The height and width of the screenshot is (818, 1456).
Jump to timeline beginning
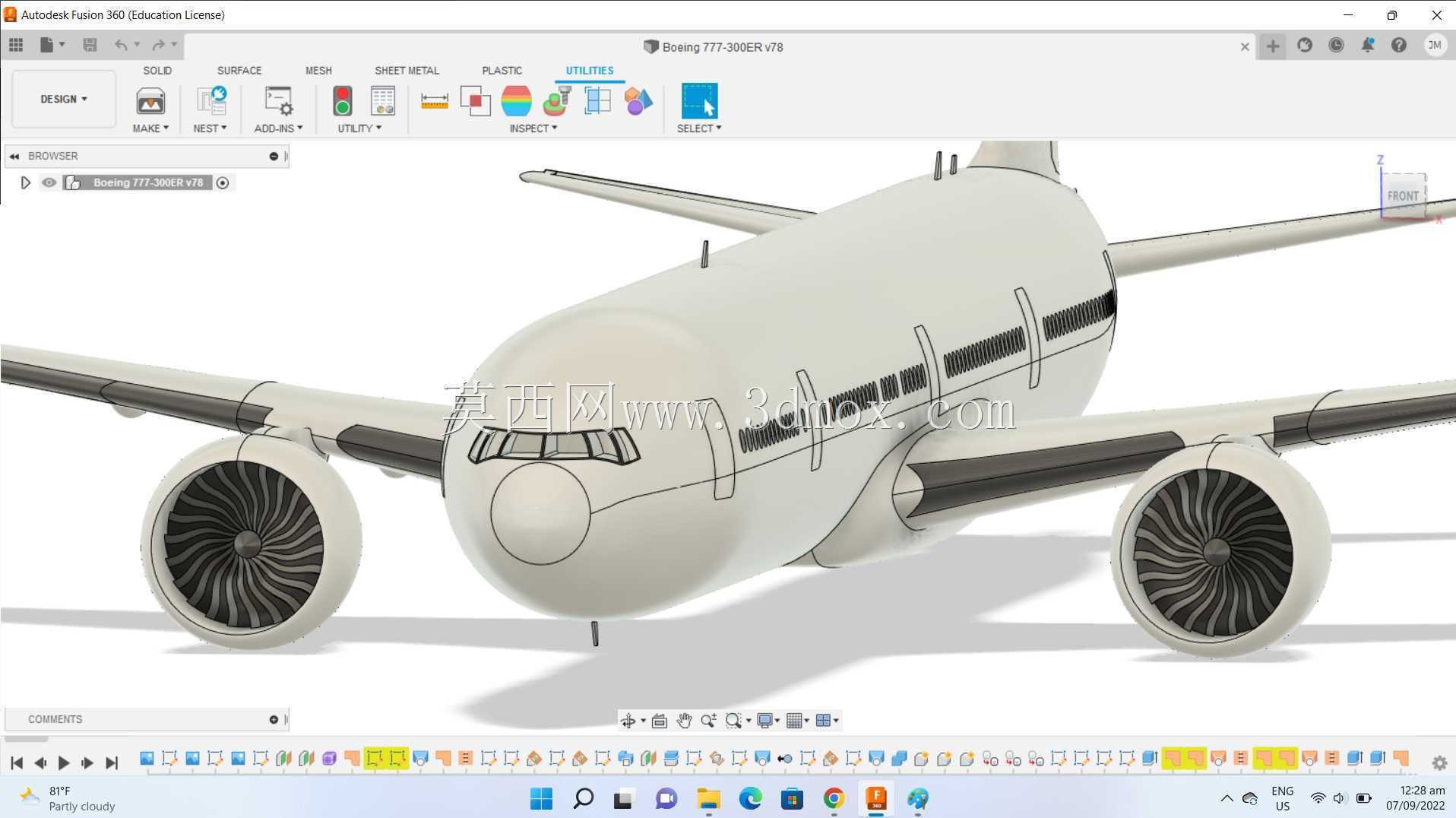pos(17,763)
